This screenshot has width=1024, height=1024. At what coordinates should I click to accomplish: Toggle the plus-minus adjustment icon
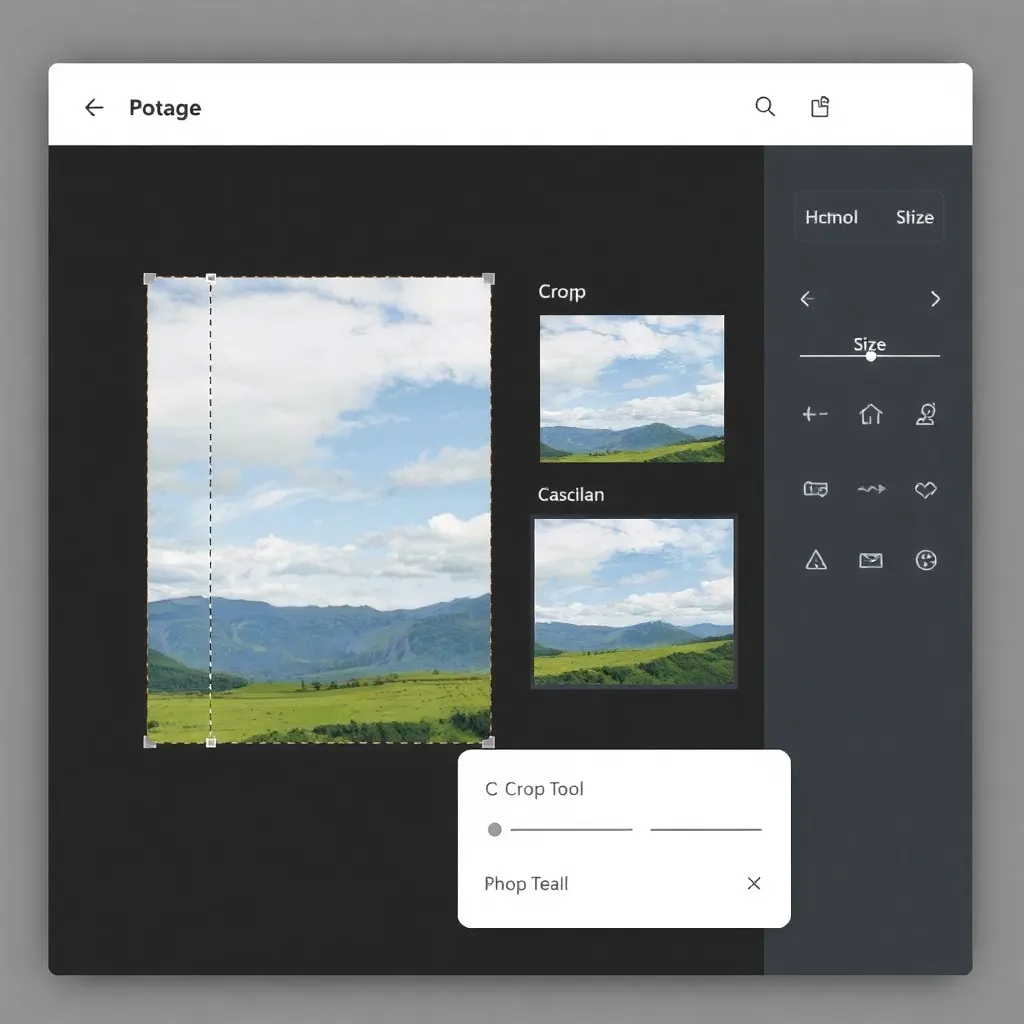coord(814,414)
